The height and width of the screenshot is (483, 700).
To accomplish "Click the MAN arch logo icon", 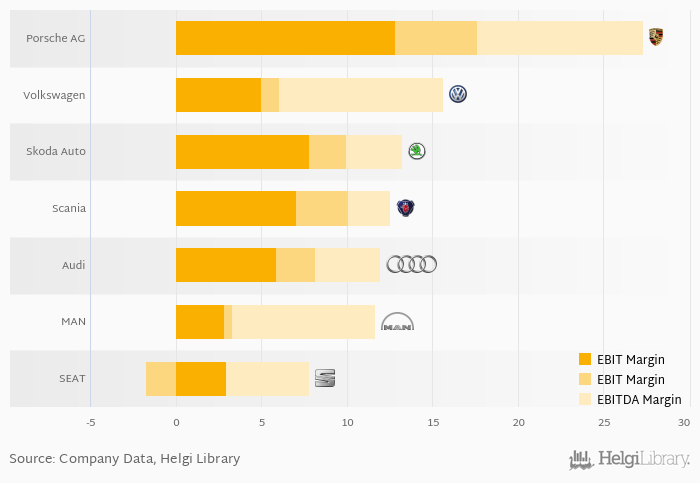I will click(x=397, y=321).
